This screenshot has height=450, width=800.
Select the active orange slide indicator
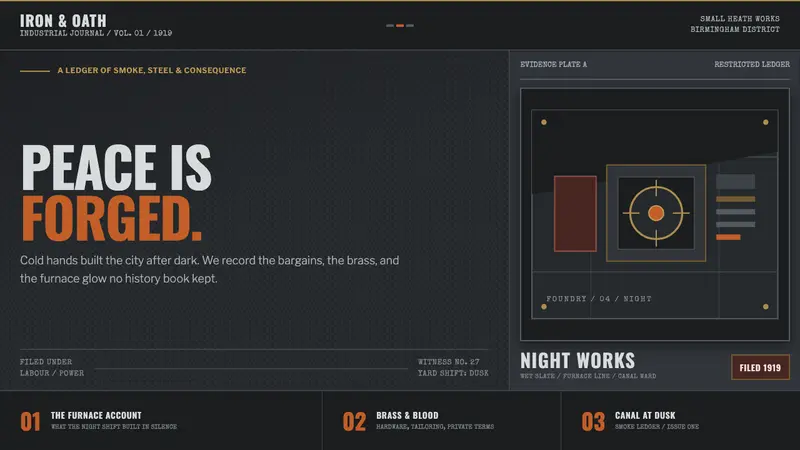[400, 26]
